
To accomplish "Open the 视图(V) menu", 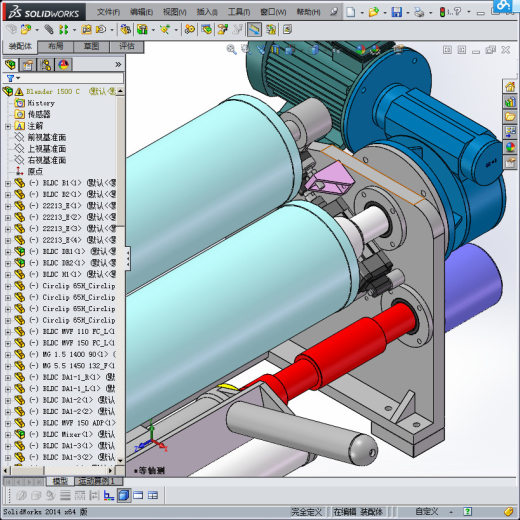I will pyautogui.click(x=175, y=12).
